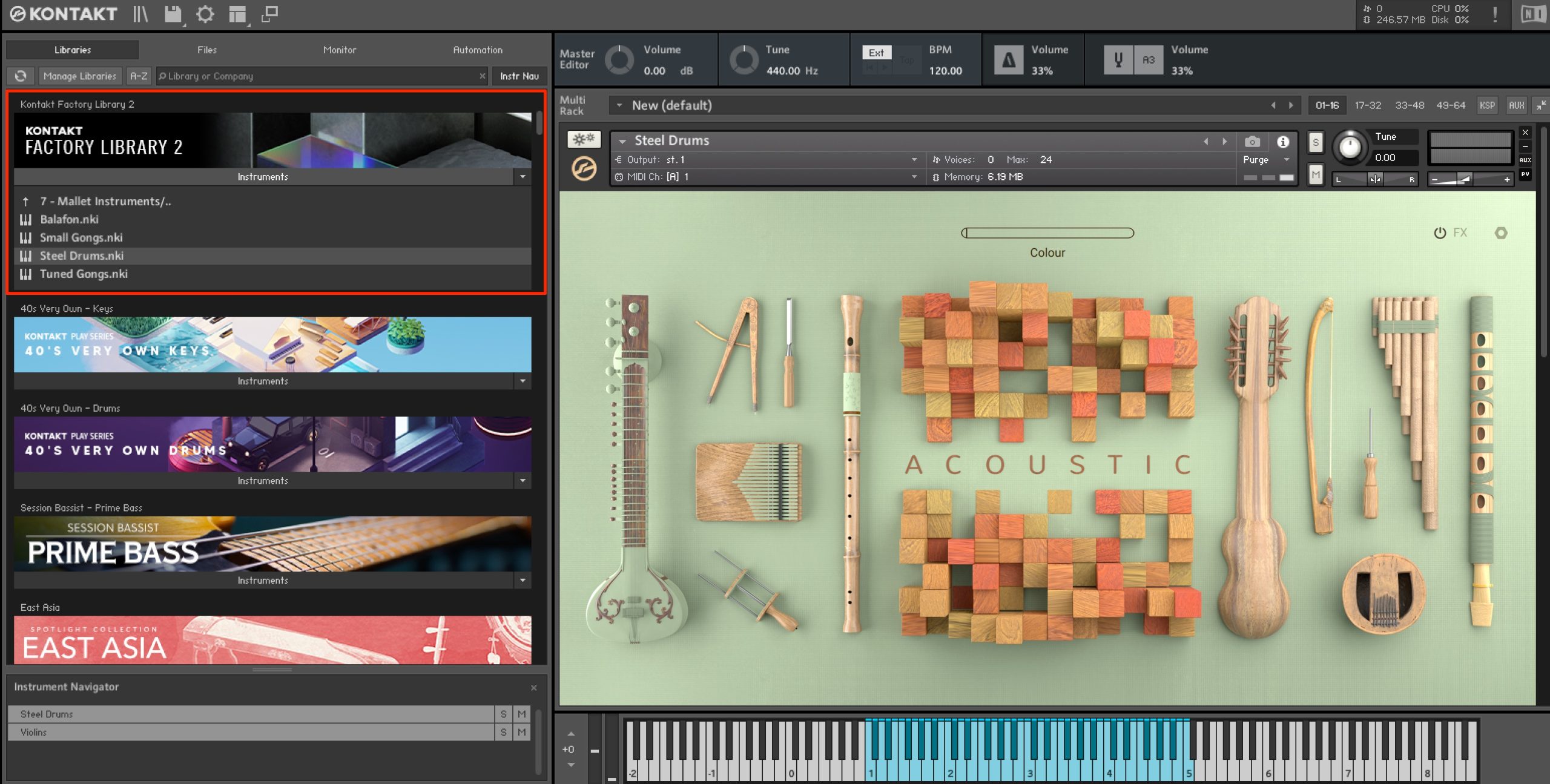The height and width of the screenshot is (784, 1550).
Task: Switch to the Libraries tab
Action: 73,50
